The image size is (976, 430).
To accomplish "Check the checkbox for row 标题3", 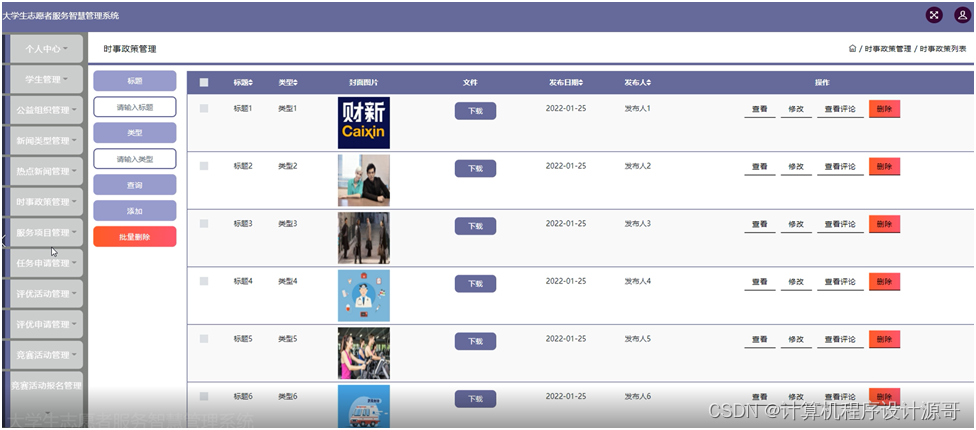I will (x=204, y=223).
